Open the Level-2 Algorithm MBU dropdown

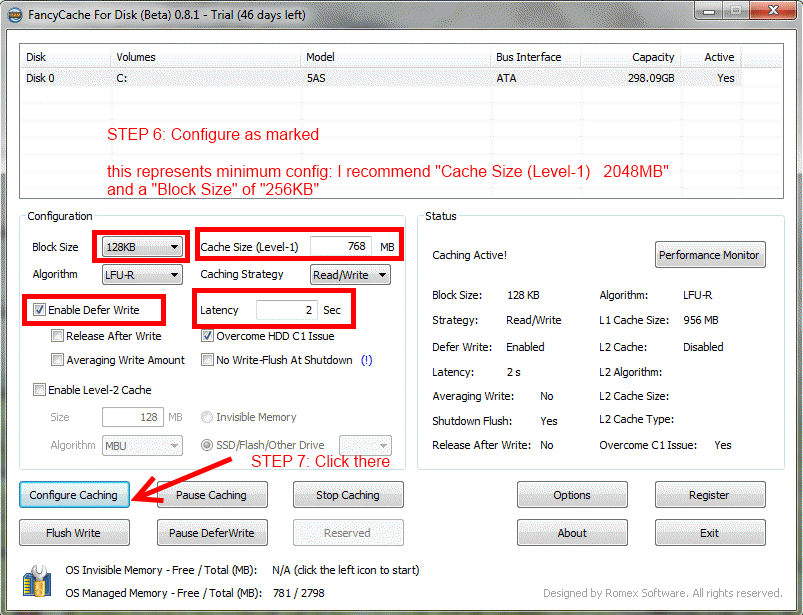pyautogui.click(x=142, y=446)
